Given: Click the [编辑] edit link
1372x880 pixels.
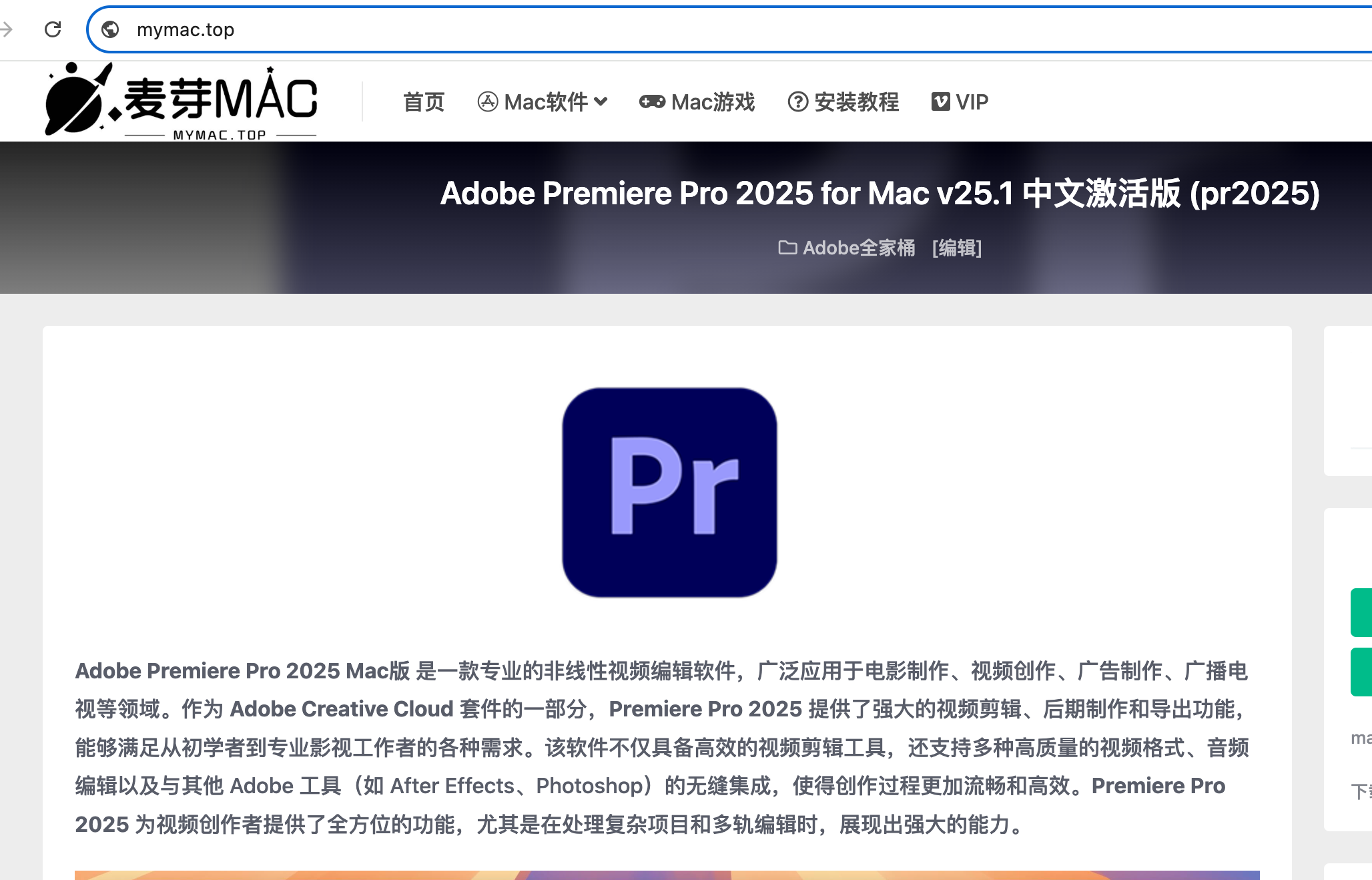Looking at the screenshot, I should [957, 248].
